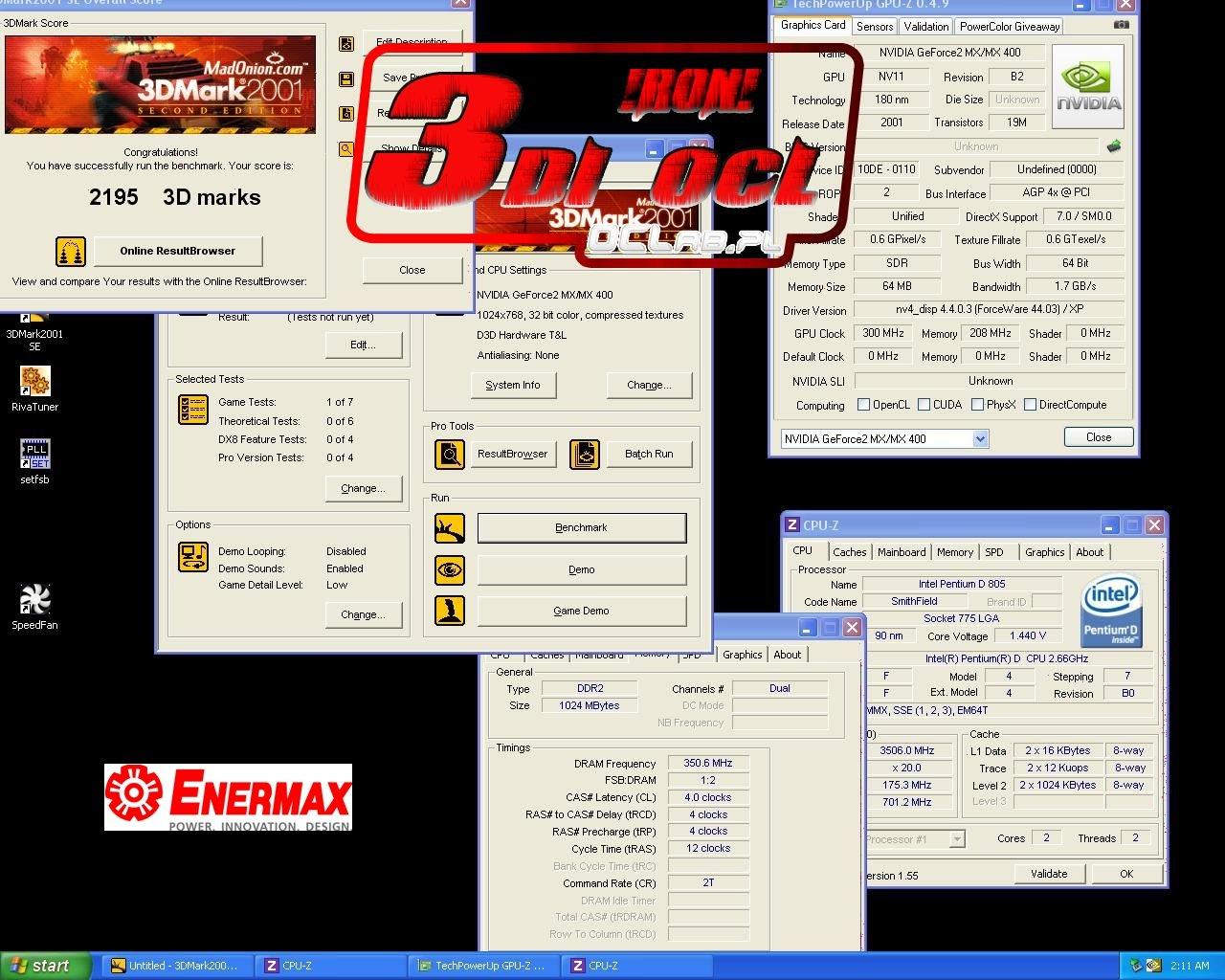The height and width of the screenshot is (980, 1225).
Task: Click the Options computer icon
Action: click(193, 557)
